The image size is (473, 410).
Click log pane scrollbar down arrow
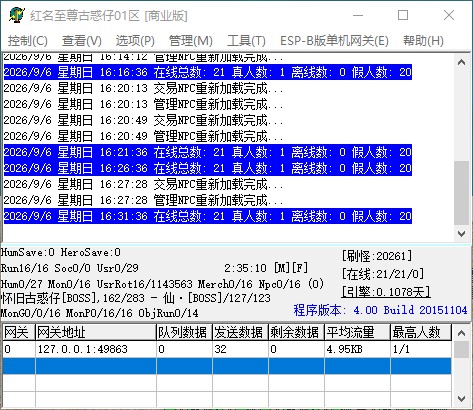tap(461, 234)
